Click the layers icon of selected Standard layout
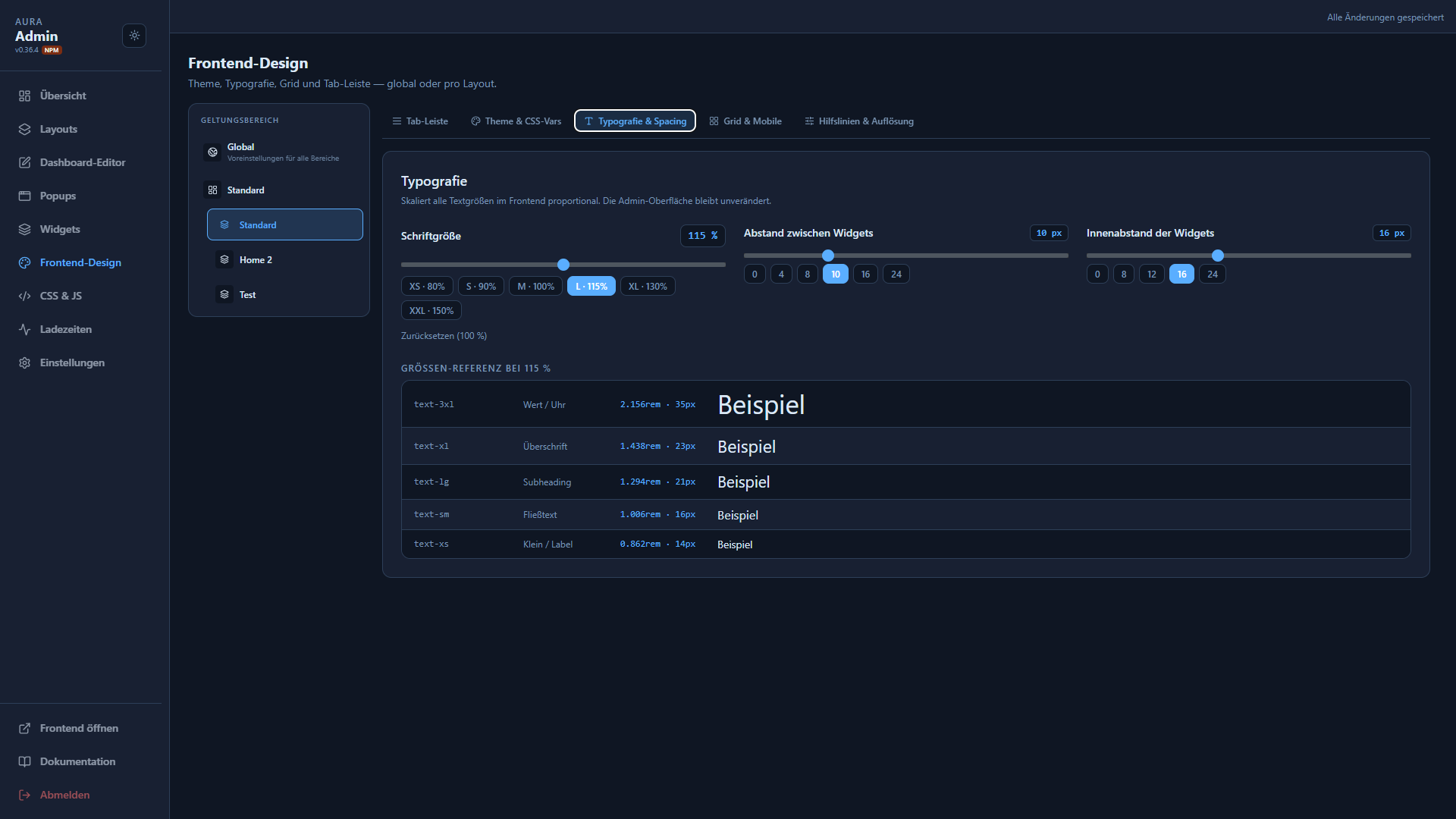Image resolution: width=1456 pixels, height=819 pixels. [x=224, y=224]
